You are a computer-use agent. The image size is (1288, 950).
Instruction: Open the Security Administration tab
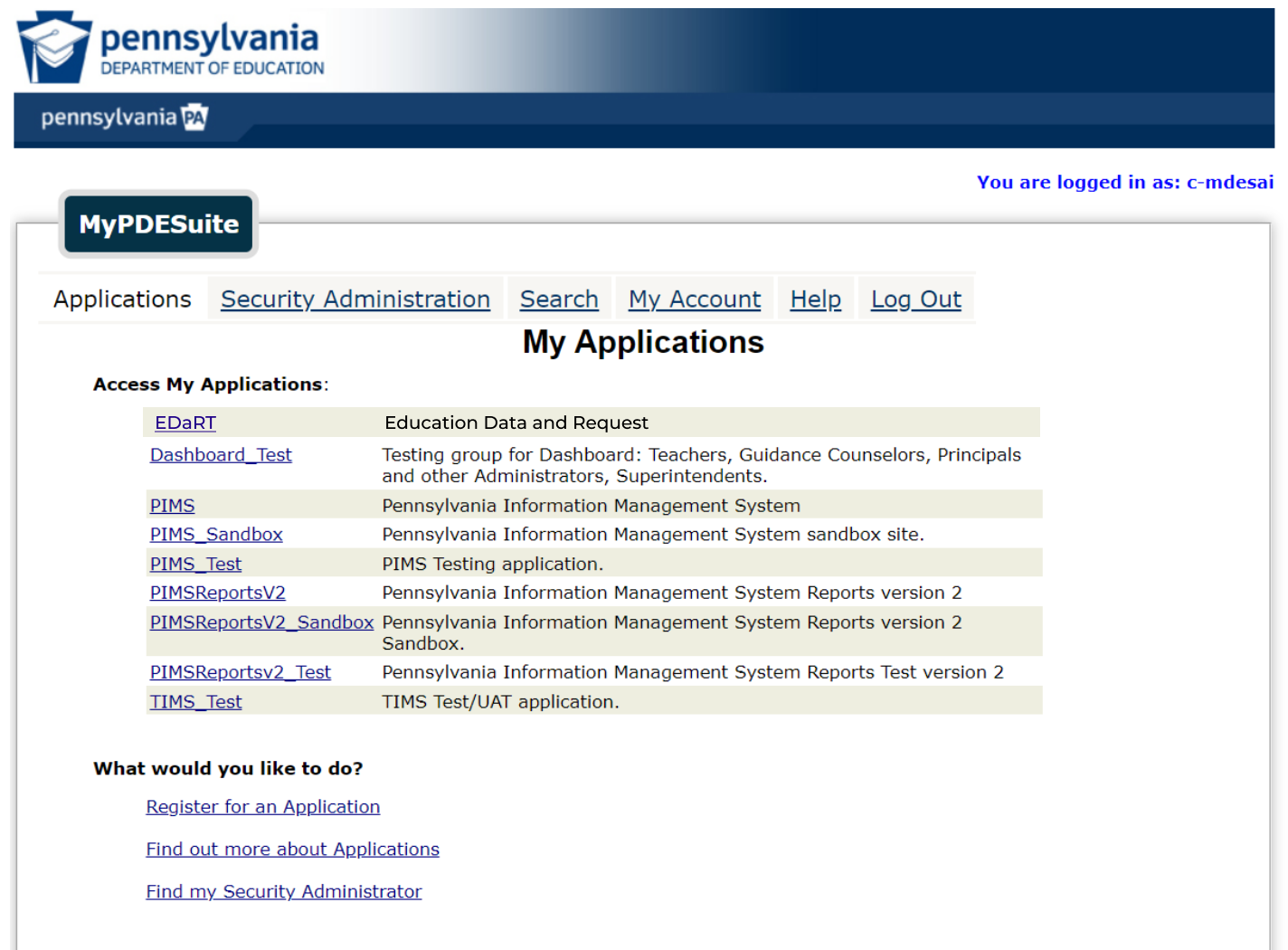click(x=355, y=299)
